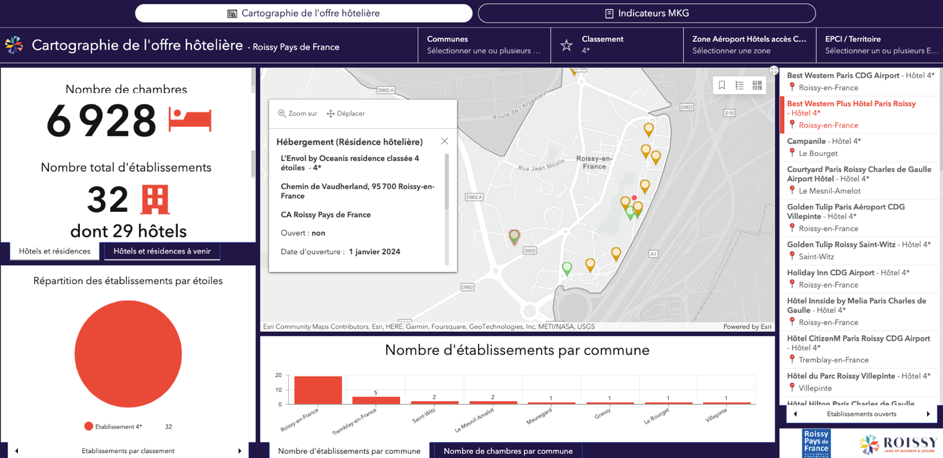Viewport: 943px width, 458px height.
Task: Click the red pie chart
Action: coord(128,353)
